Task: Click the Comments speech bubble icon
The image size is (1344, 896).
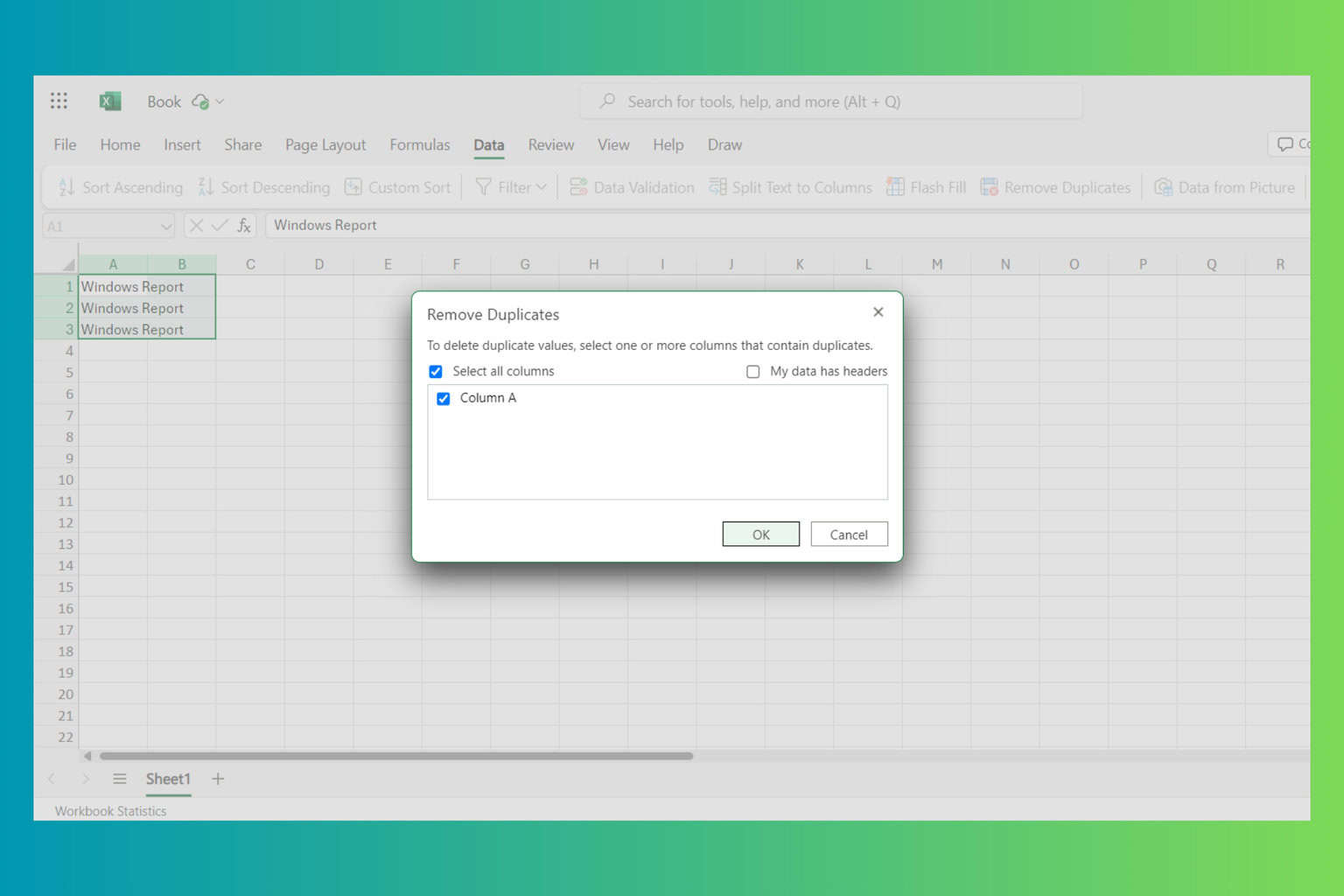Action: 1285,144
